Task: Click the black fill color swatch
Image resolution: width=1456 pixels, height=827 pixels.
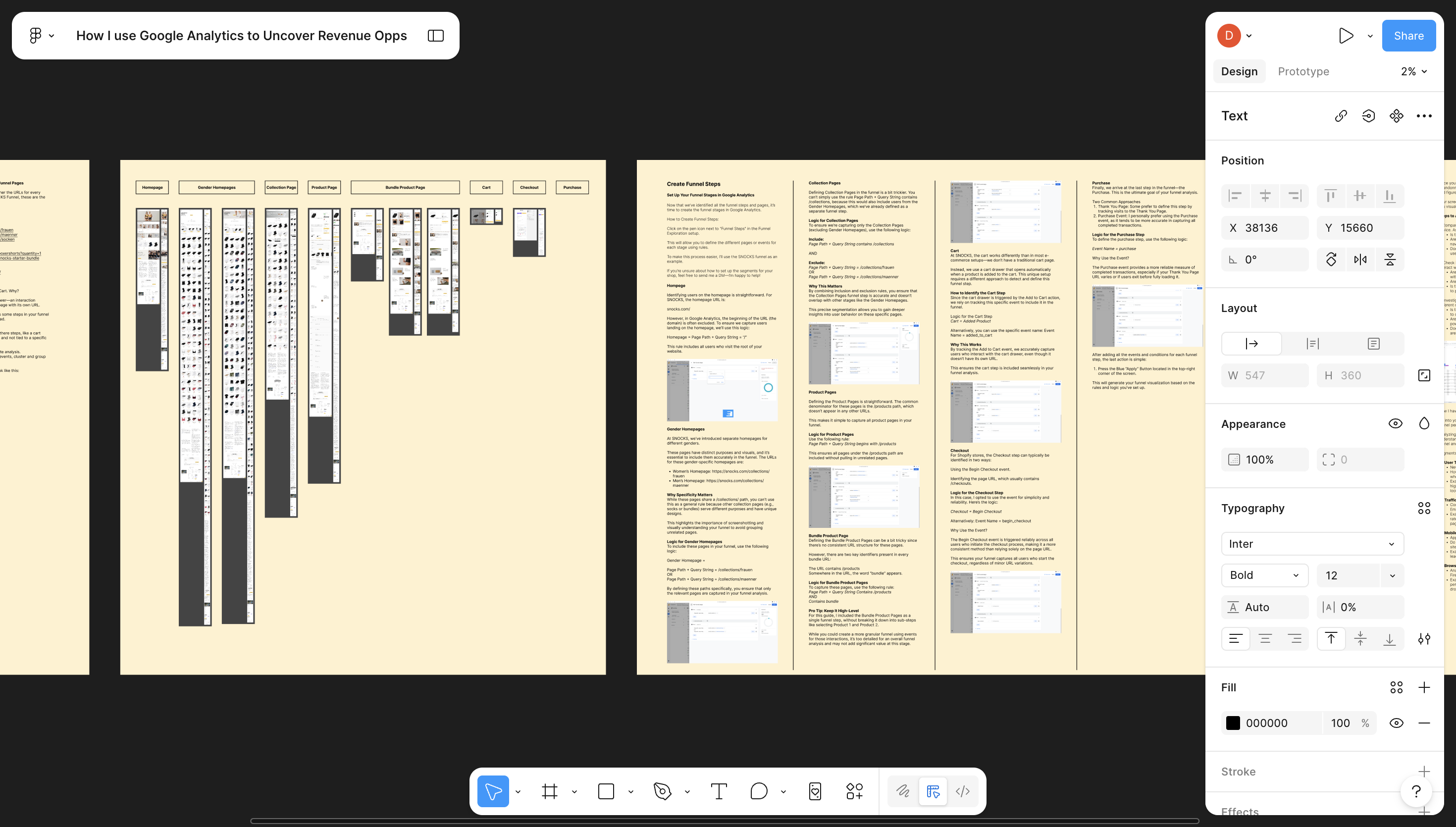Action: coord(1233,723)
